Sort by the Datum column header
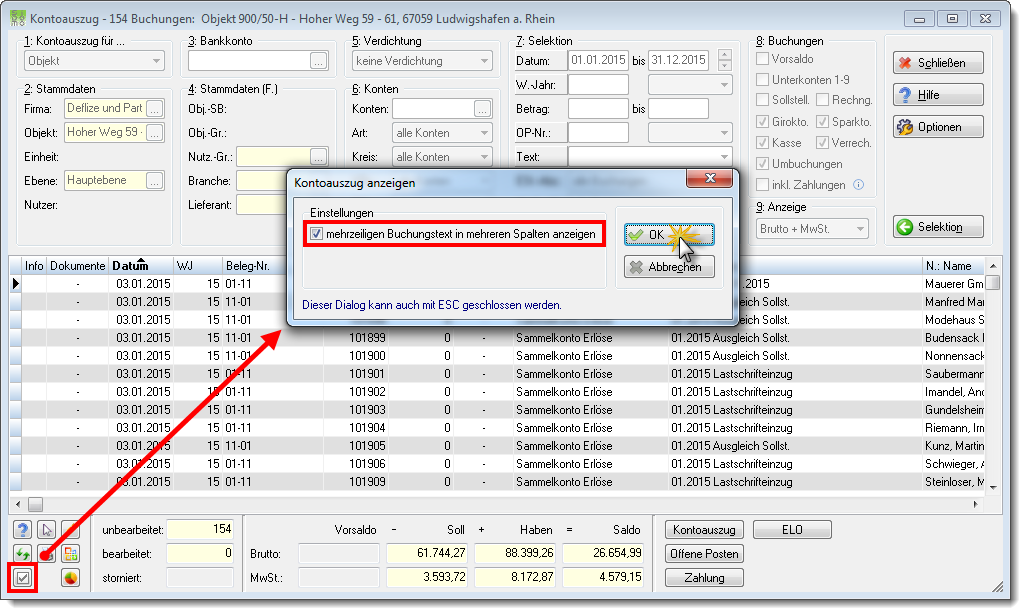 (x=130, y=266)
